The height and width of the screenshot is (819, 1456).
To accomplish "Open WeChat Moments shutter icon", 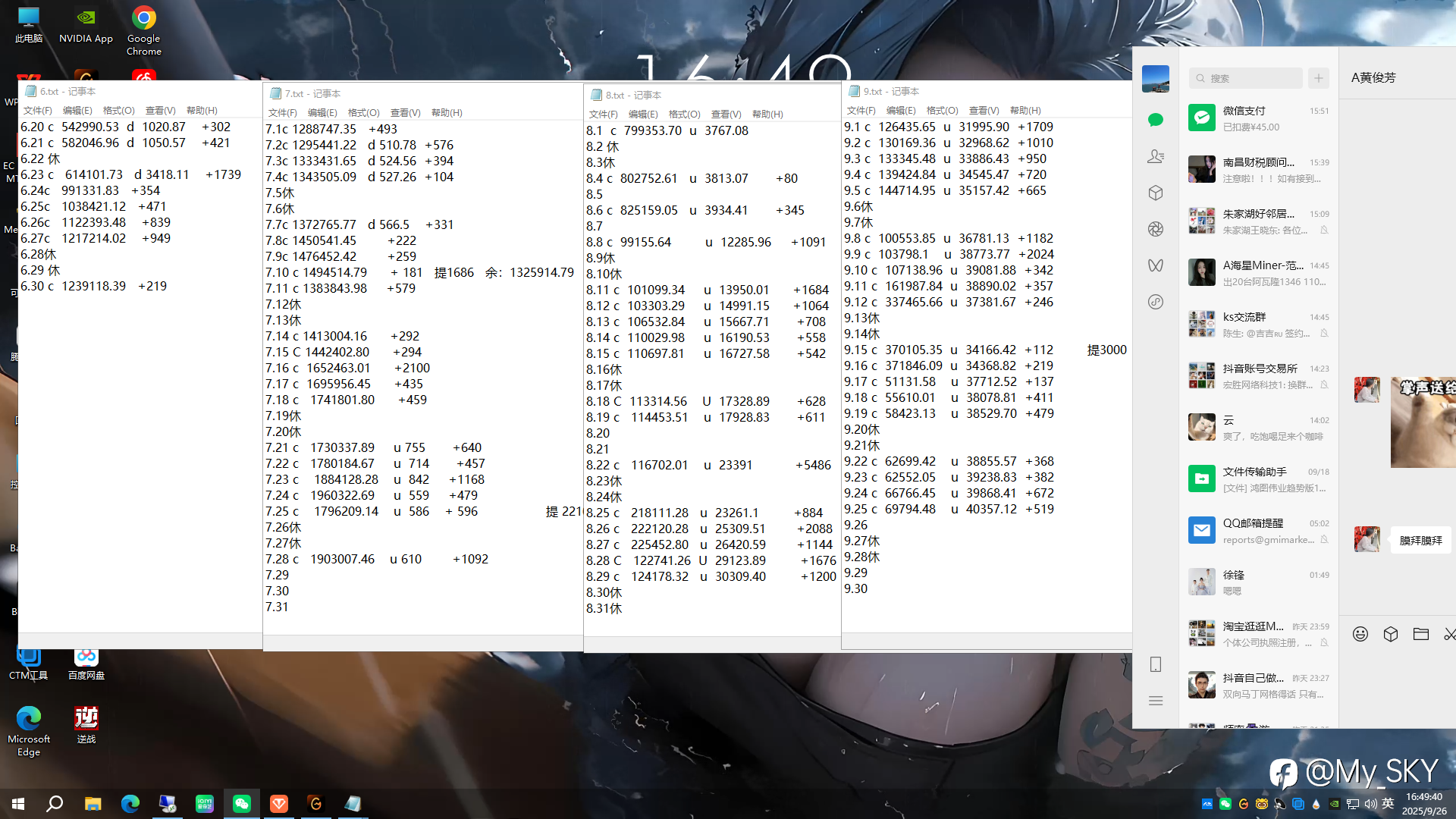I will click(1156, 229).
